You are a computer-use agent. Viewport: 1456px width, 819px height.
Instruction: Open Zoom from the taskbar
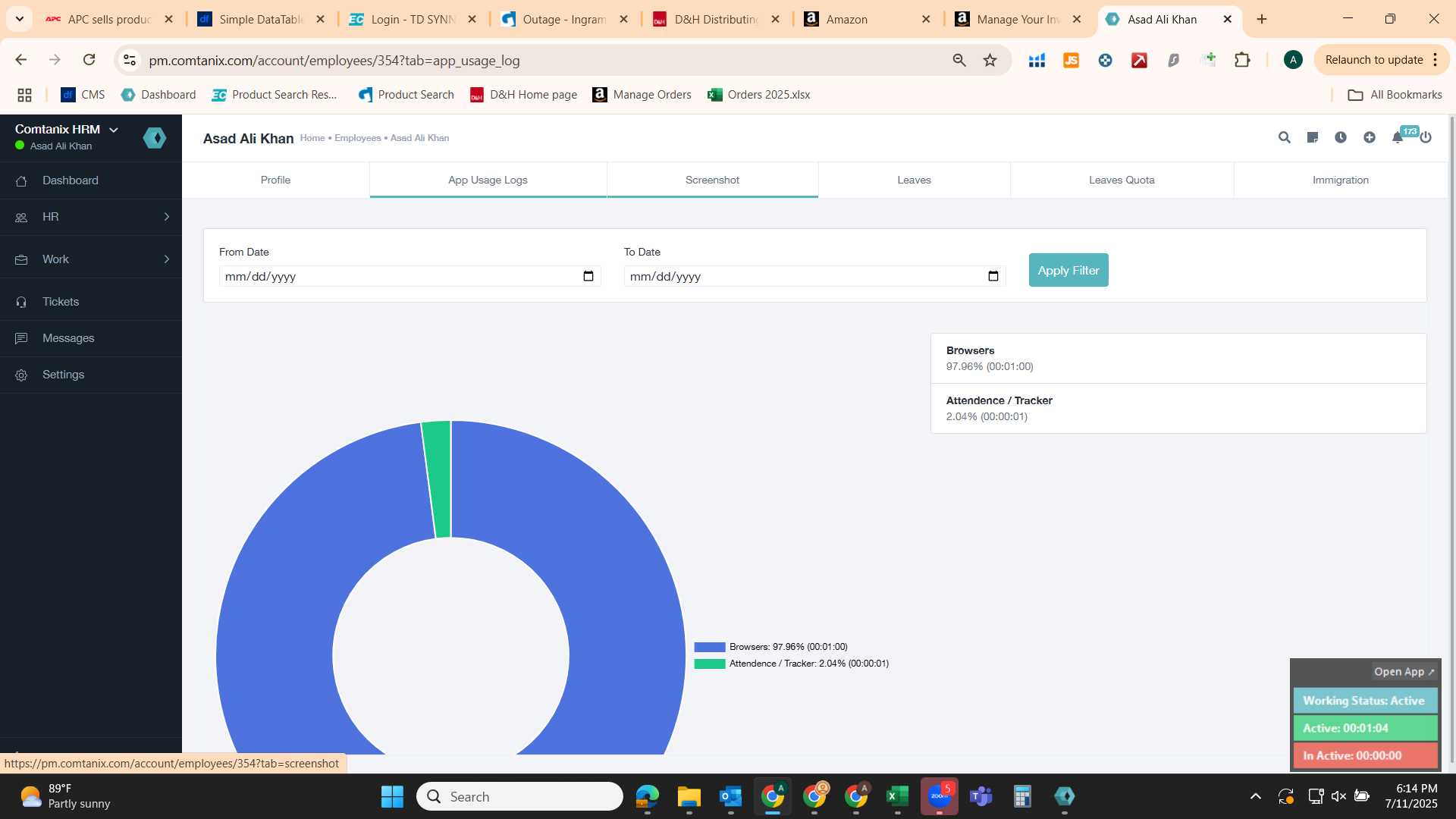(939, 796)
